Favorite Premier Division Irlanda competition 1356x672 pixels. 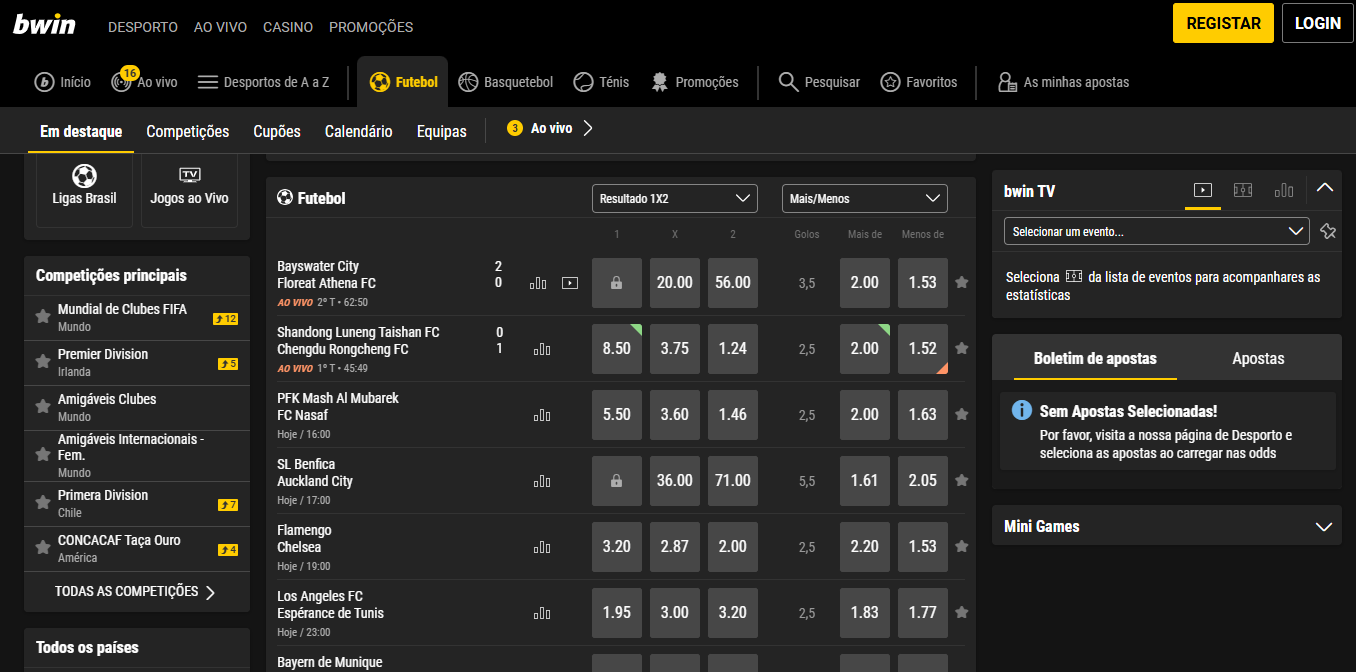43,362
